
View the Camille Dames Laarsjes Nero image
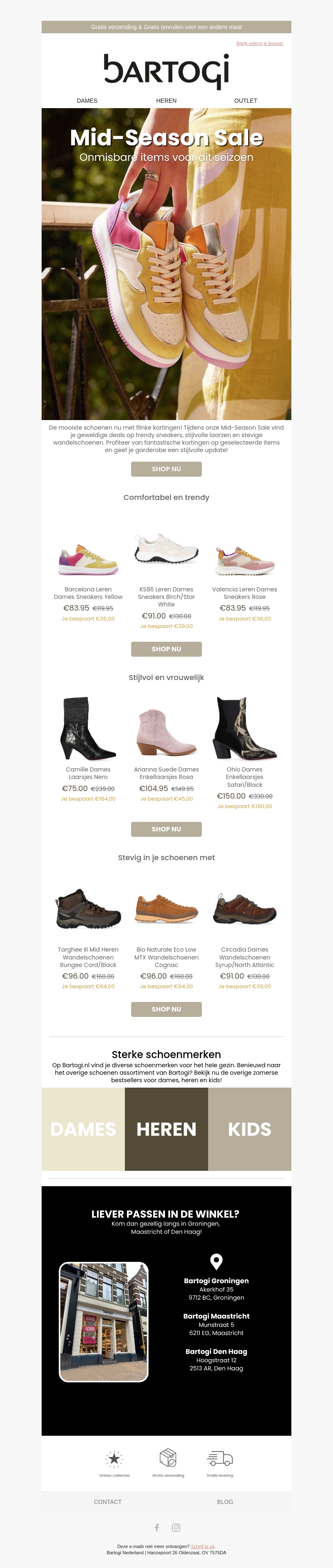coord(88,729)
